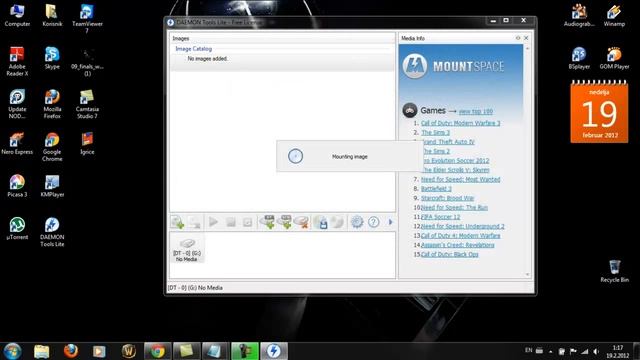640x360 pixels.
Task: Select the µTorrent desktop icon
Action: pos(17,229)
